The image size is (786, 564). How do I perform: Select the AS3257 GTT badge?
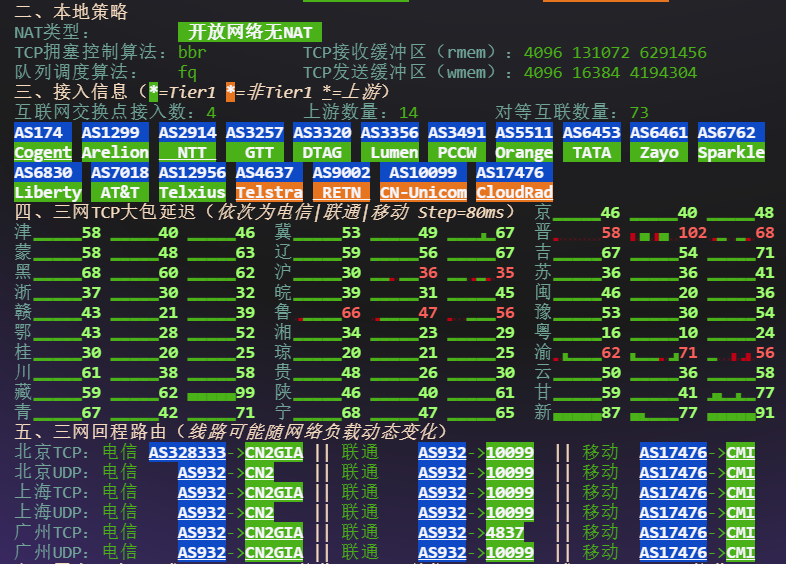tap(255, 142)
